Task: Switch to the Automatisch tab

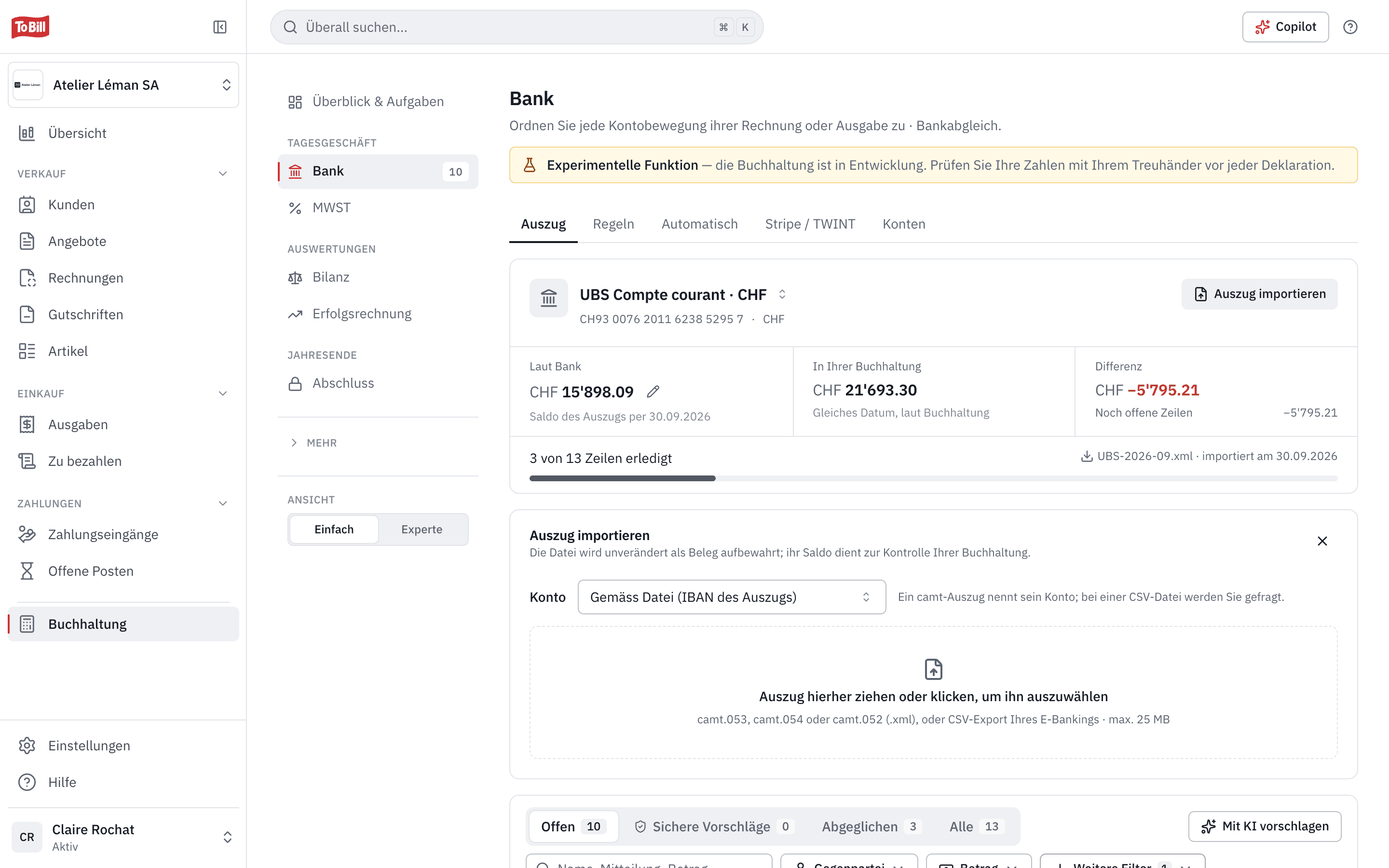Action: tap(699, 224)
